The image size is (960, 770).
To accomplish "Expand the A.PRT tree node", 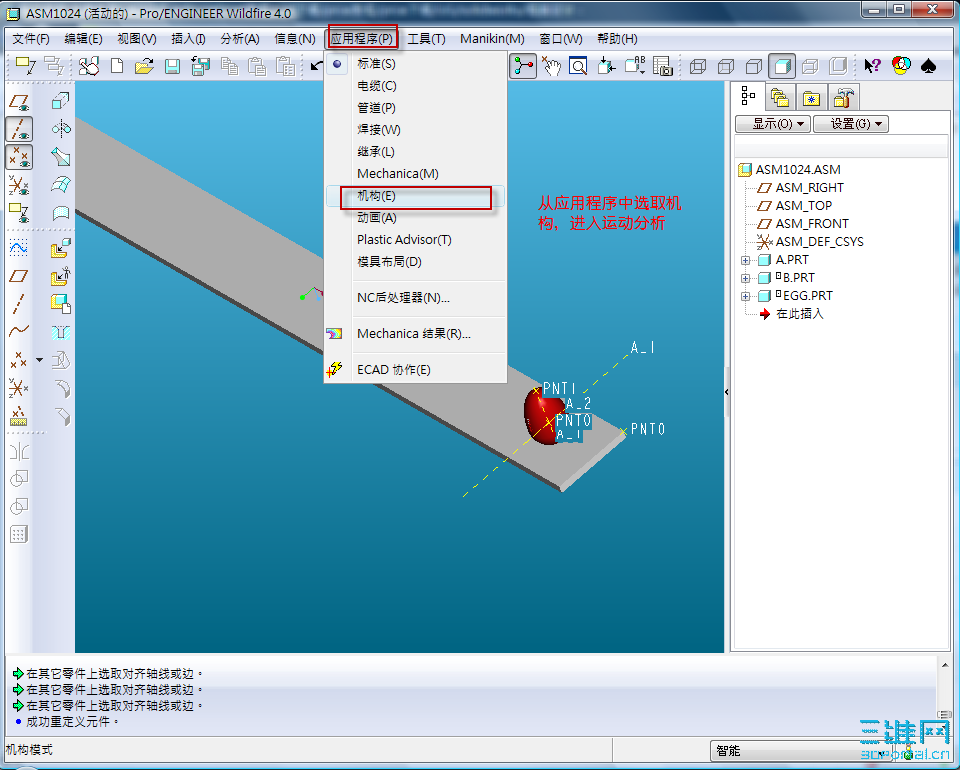I will pos(745,260).
